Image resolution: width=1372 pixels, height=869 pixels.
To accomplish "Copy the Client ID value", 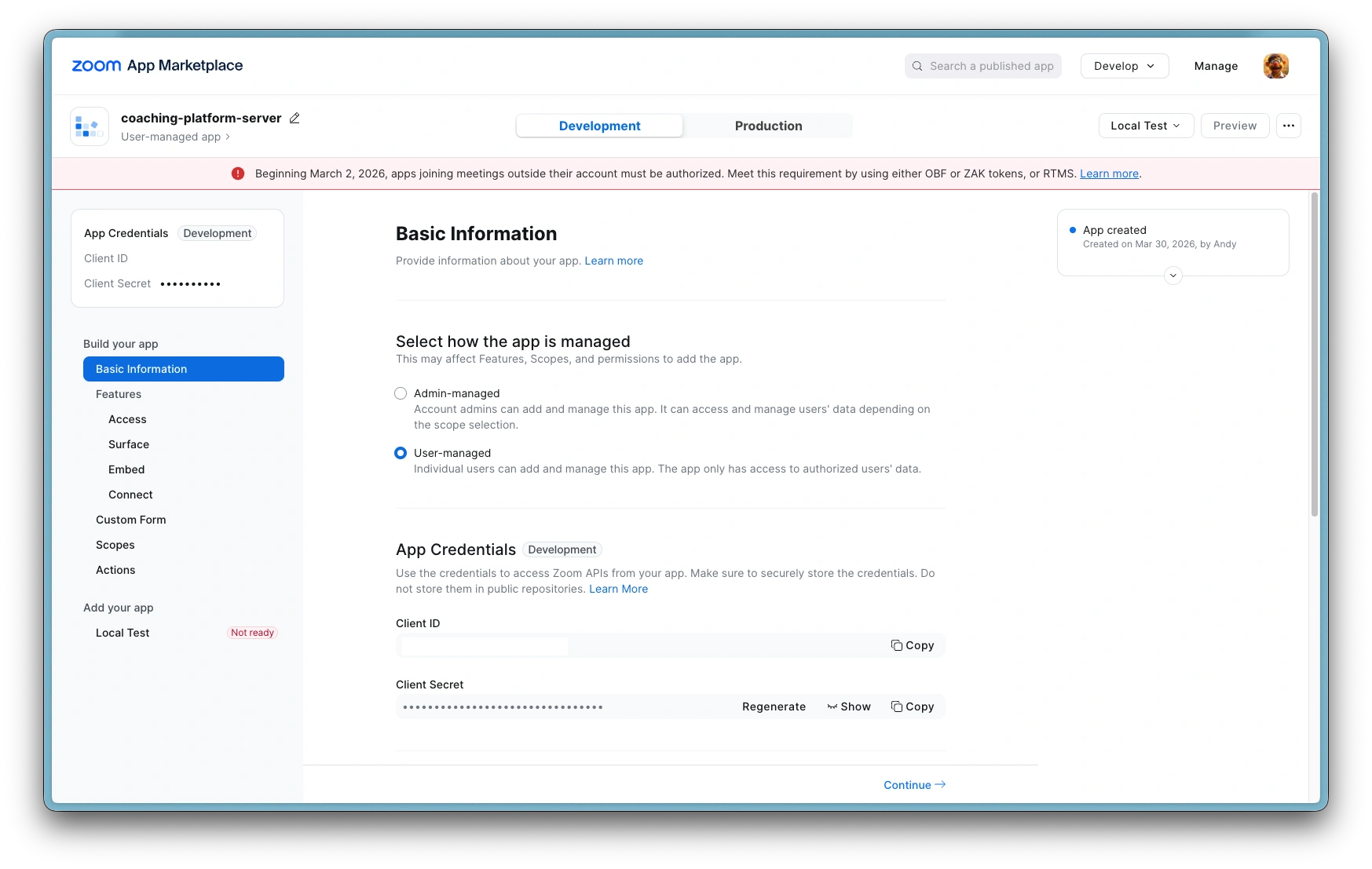I will [x=912, y=645].
